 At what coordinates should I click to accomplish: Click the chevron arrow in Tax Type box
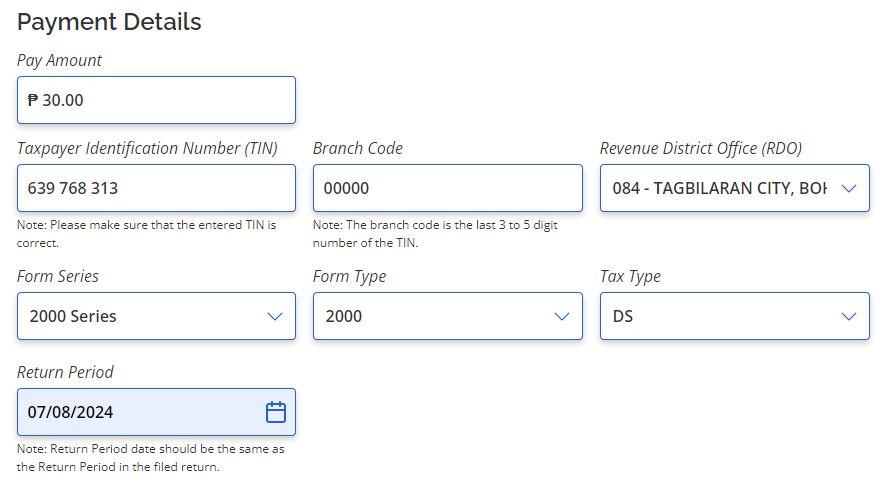pos(849,316)
